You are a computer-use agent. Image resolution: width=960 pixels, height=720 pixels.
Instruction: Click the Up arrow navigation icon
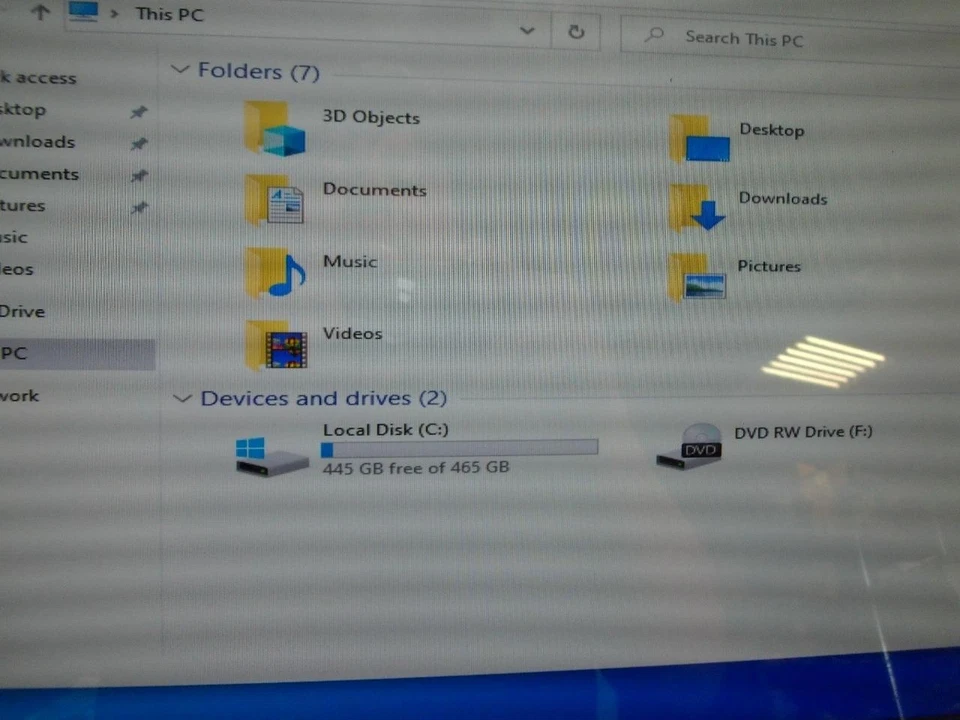pyautogui.click(x=39, y=14)
